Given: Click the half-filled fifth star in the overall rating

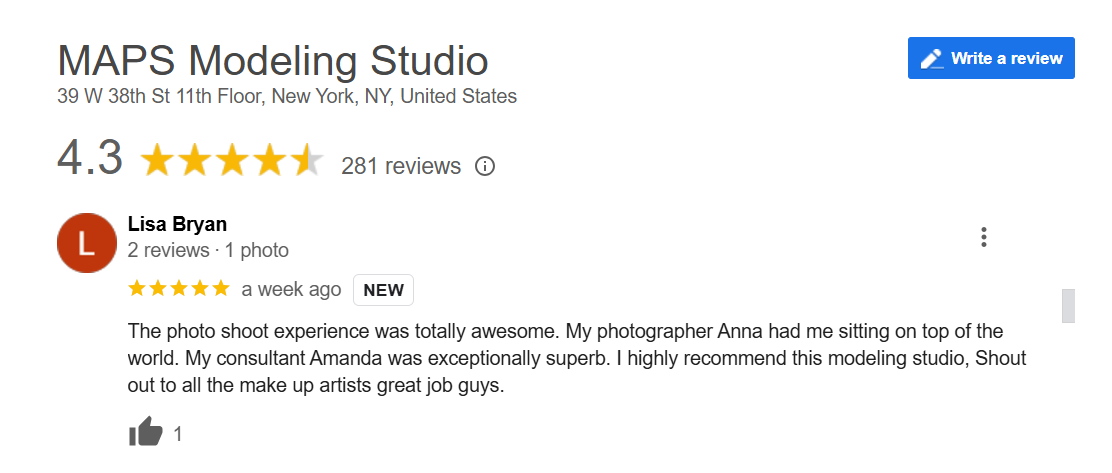Looking at the screenshot, I should click(306, 160).
